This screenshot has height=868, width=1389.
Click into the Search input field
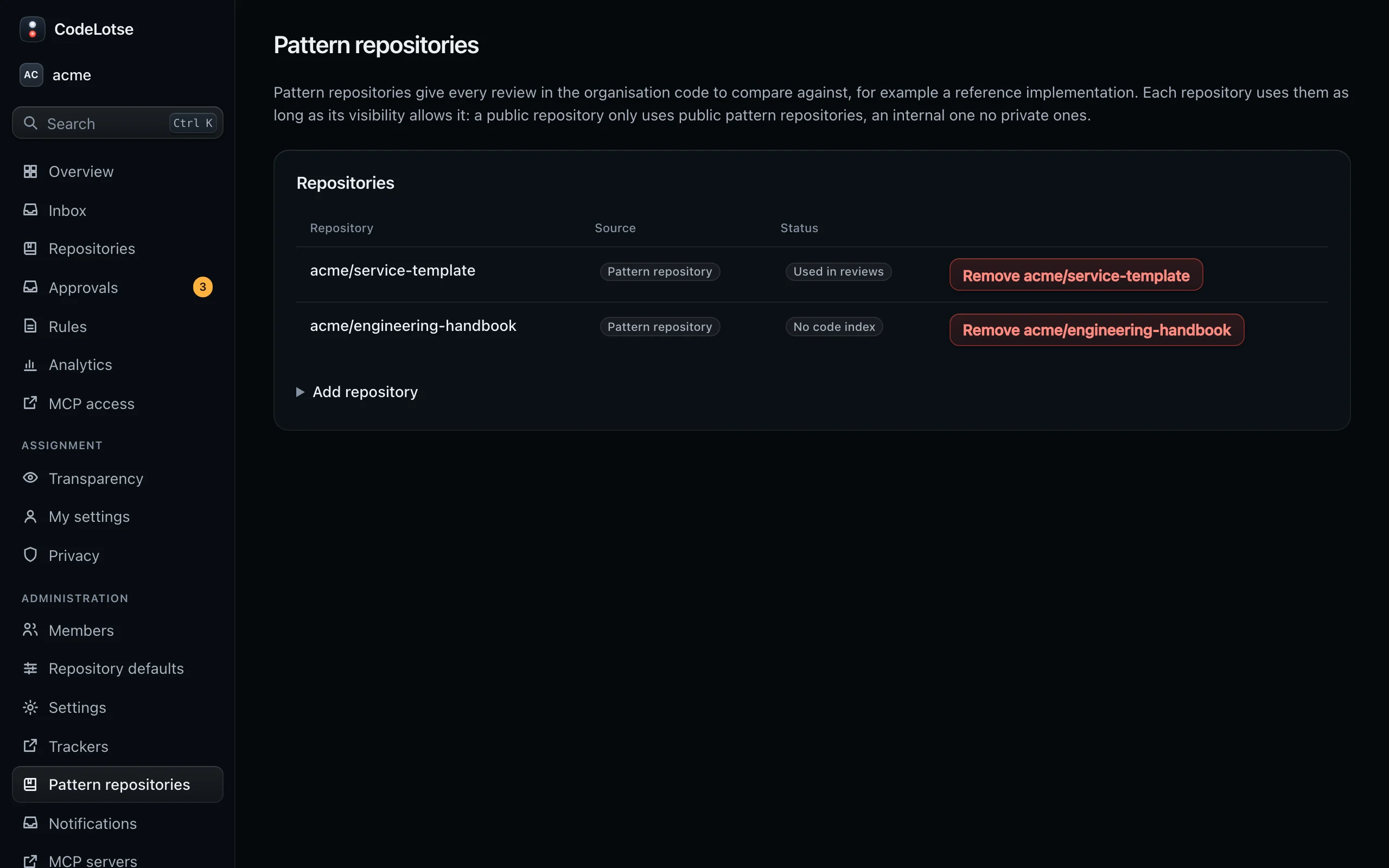(118, 123)
